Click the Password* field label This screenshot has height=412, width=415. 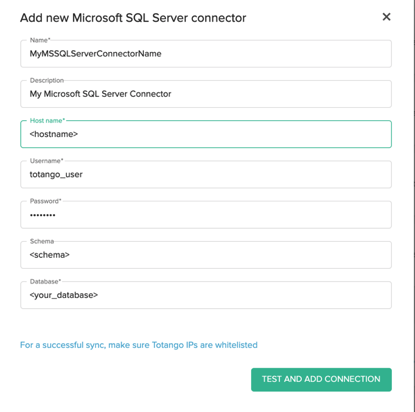point(46,201)
